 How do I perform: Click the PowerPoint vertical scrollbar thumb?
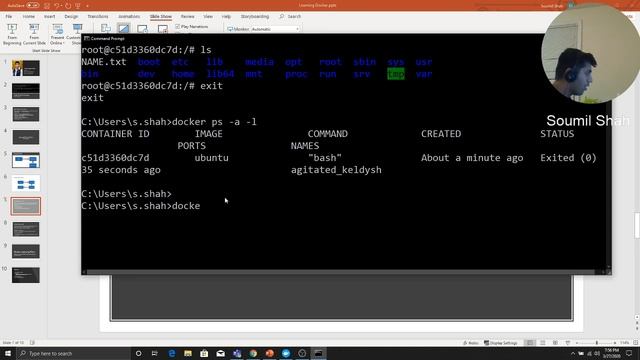637,226
